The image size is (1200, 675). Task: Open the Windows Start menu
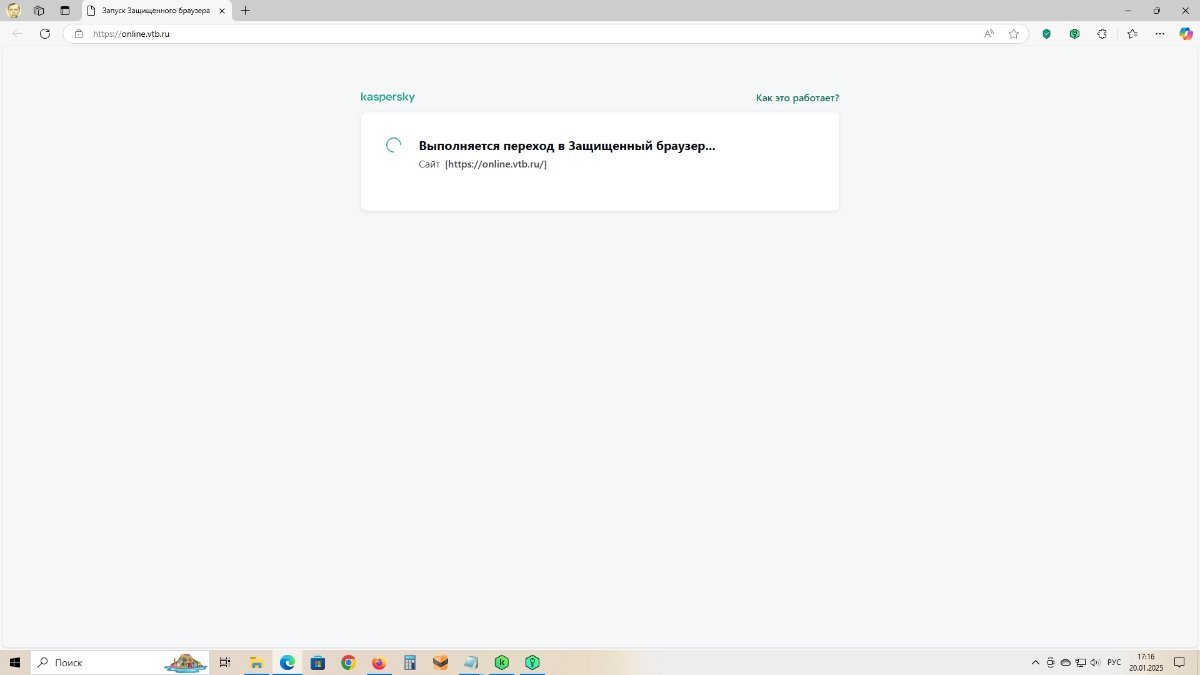pyautogui.click(x=15, y=662)
